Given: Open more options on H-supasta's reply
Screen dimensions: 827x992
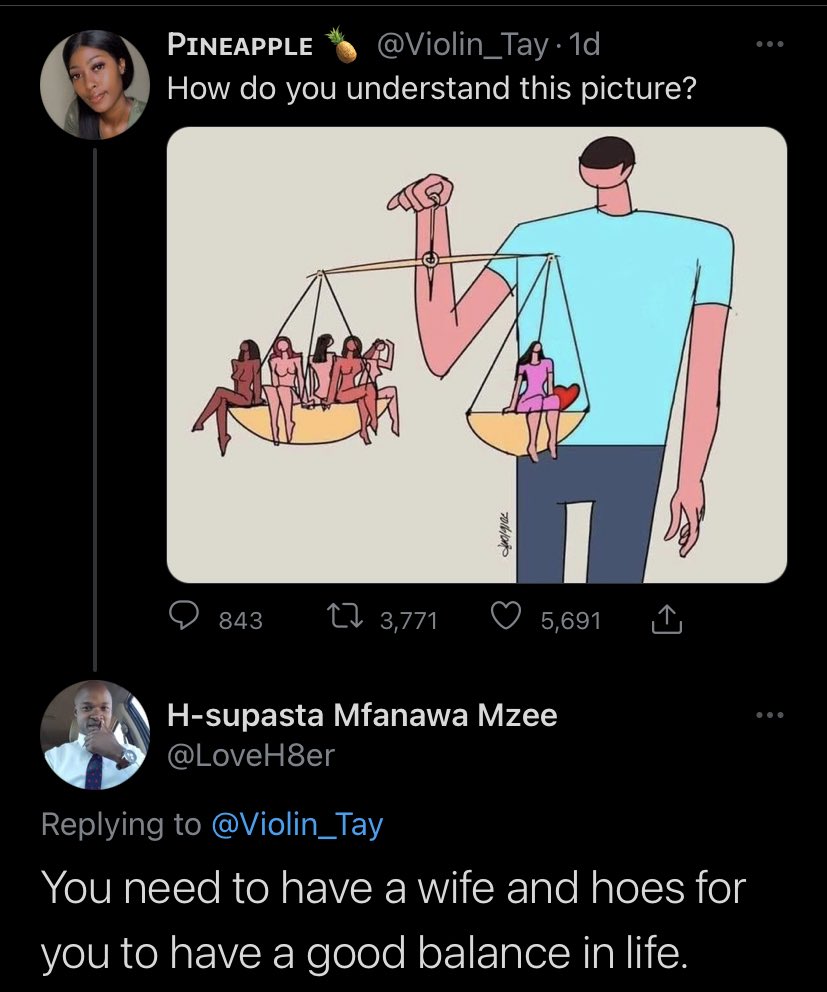Looking at the screenshot, I should click(x=765, y=716).
